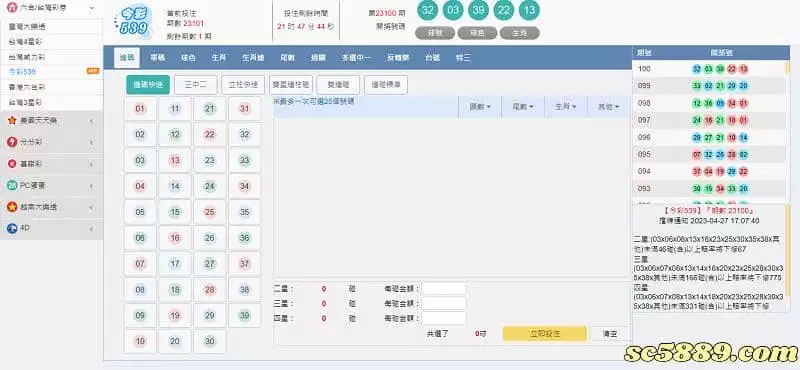Click the yellow 立即投注 button
The height and width of the screenshot is (370, 800).
click(545, 334)
